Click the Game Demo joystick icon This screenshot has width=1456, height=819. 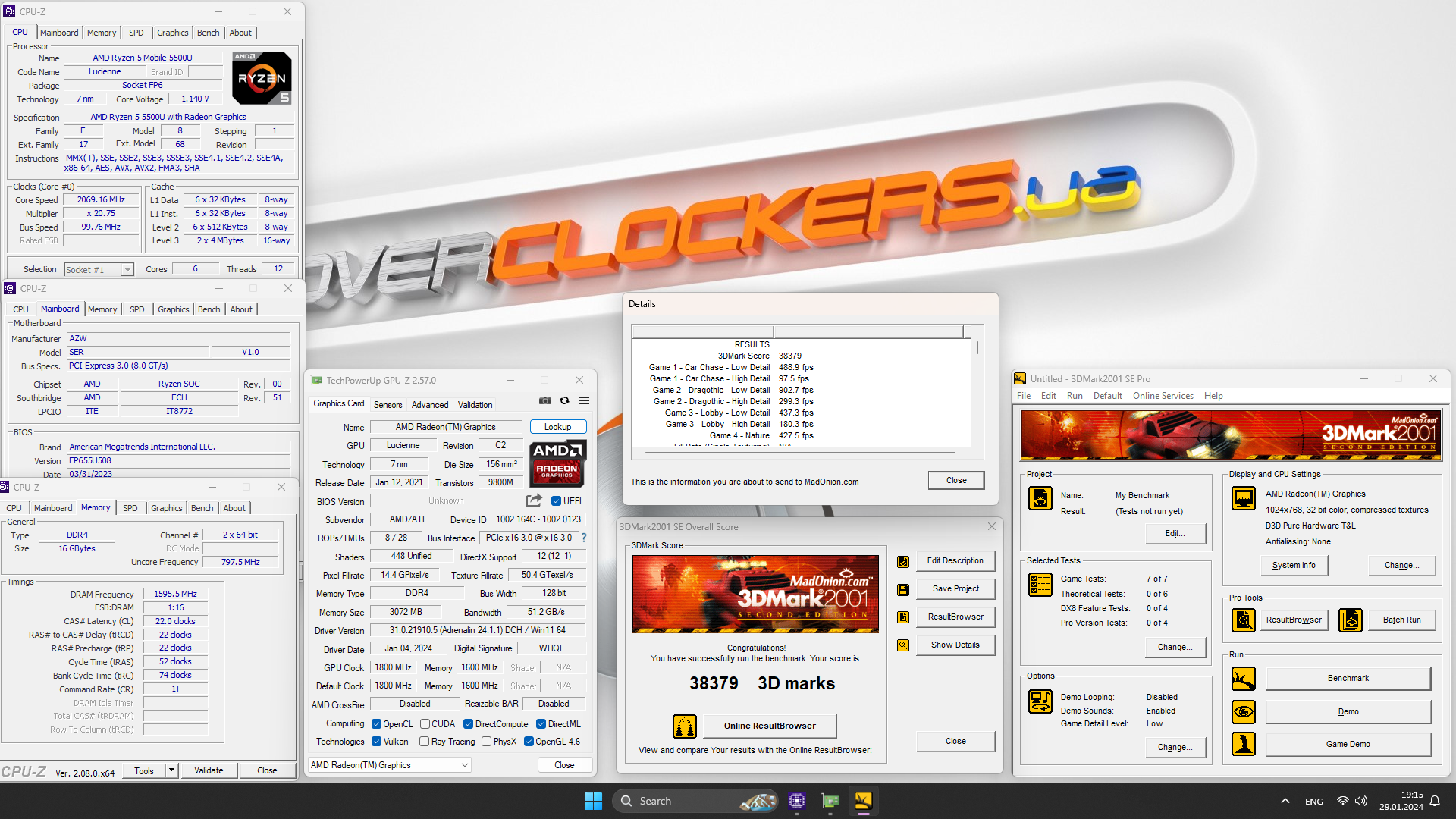point(1244,745)
